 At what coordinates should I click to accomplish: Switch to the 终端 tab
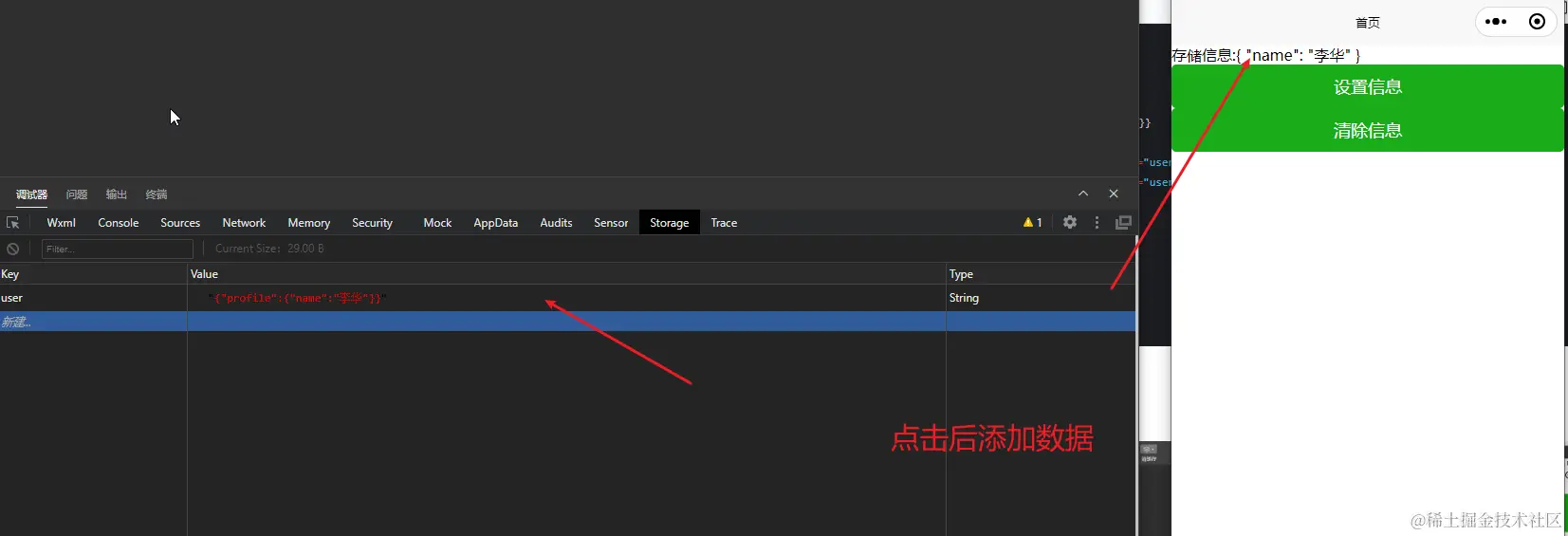tap(157, 194)
